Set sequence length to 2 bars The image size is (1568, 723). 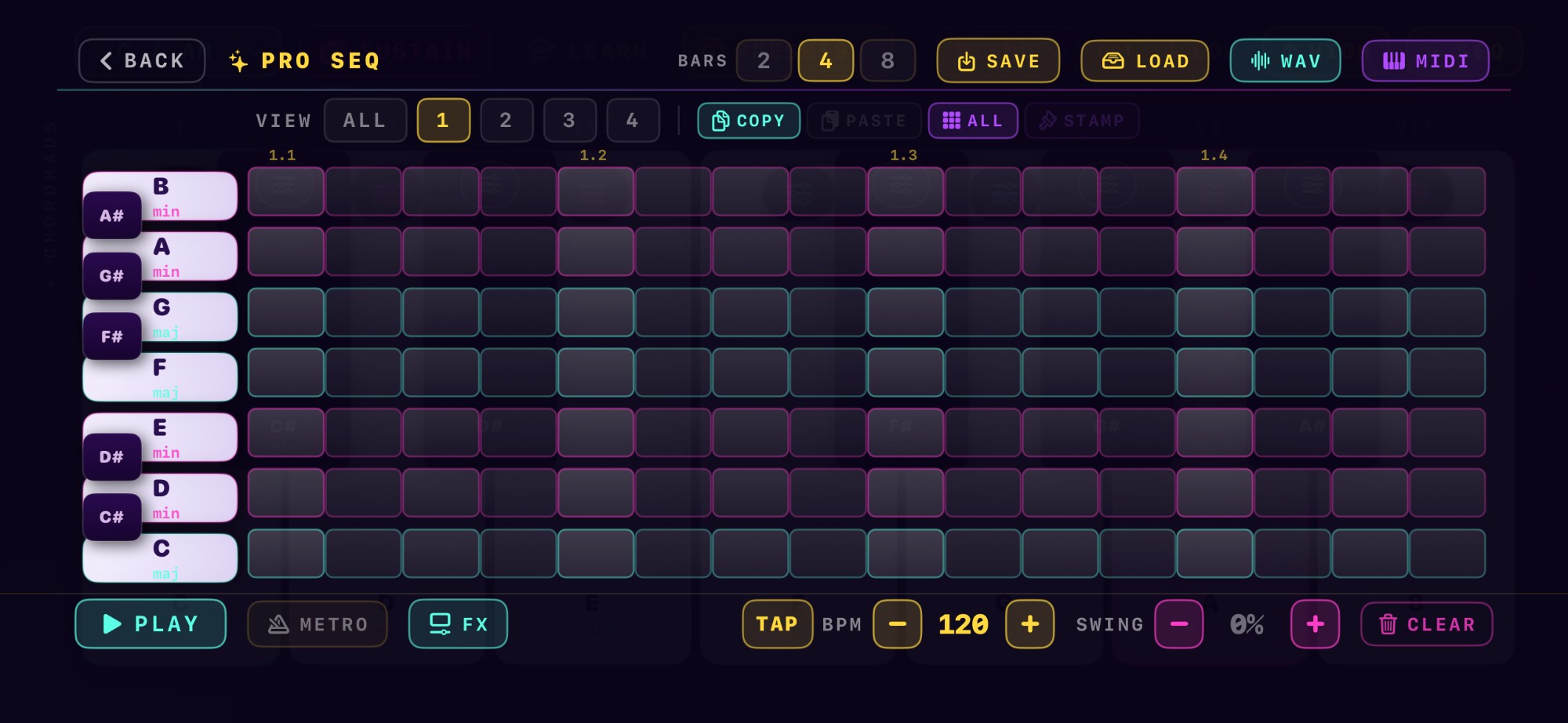click(x=764, y=60)
